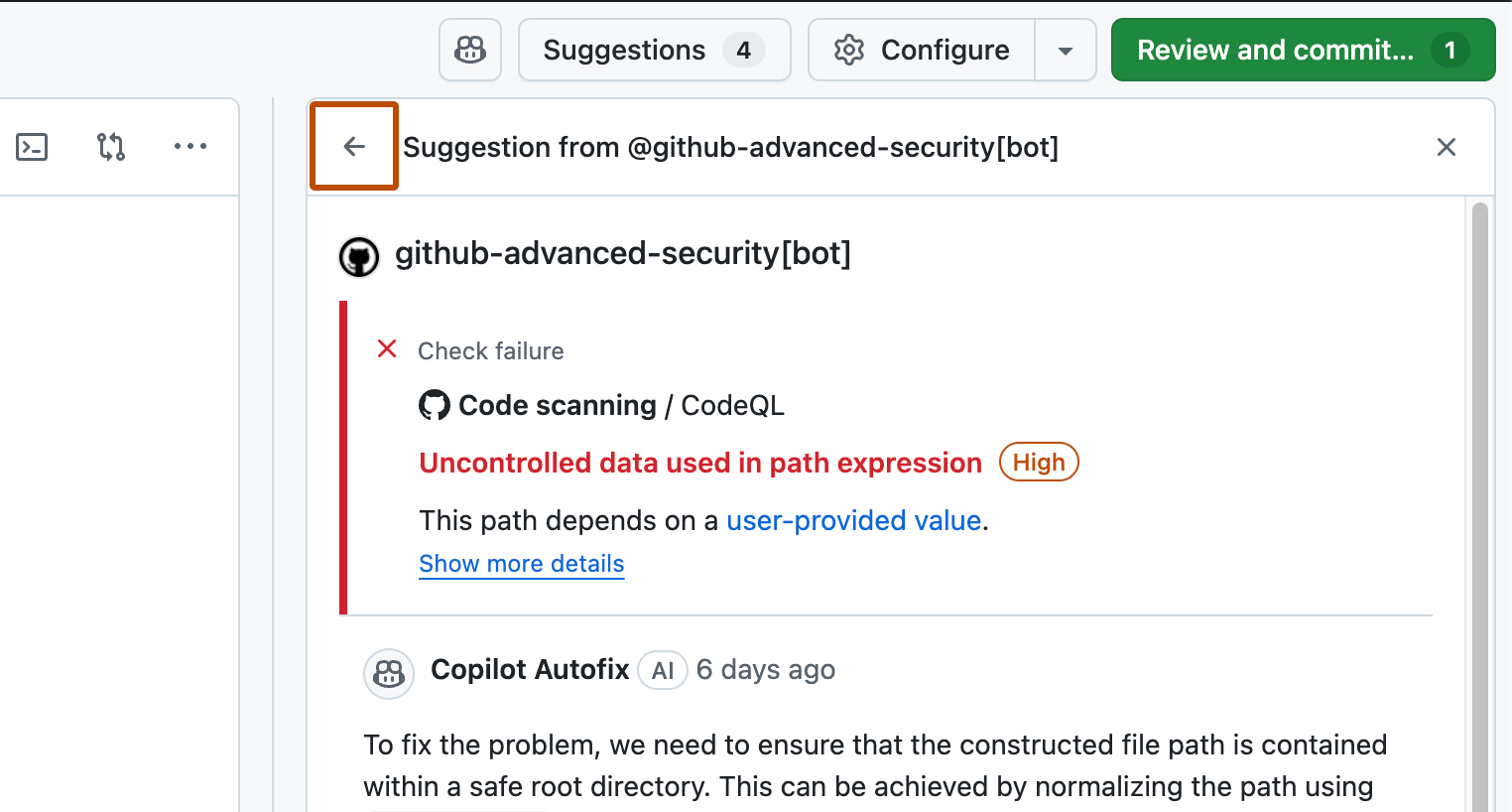Go back using the left arrow
Image resolution: width=1512 pixels, height=812 pixels.
[354, 147]
